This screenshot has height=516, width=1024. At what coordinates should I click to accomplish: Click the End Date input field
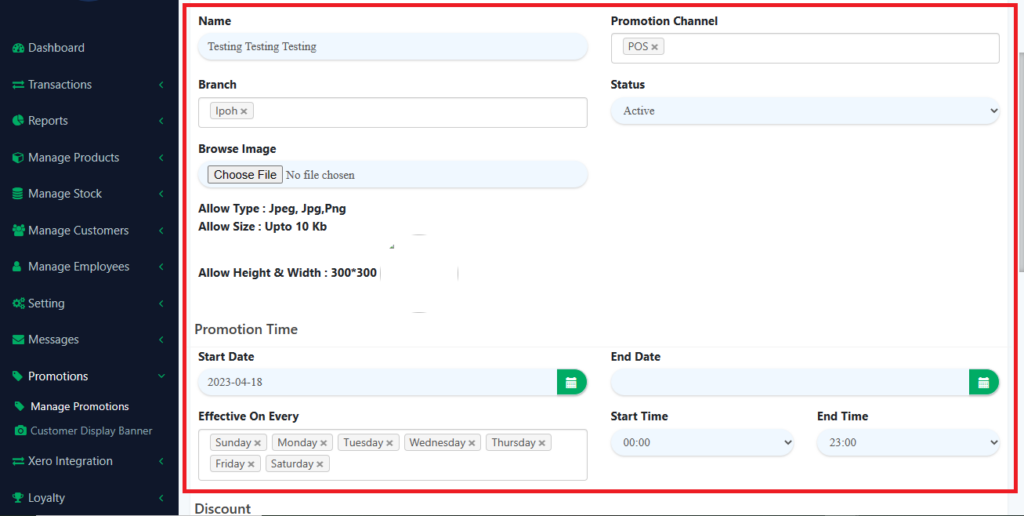click(789, 382)
